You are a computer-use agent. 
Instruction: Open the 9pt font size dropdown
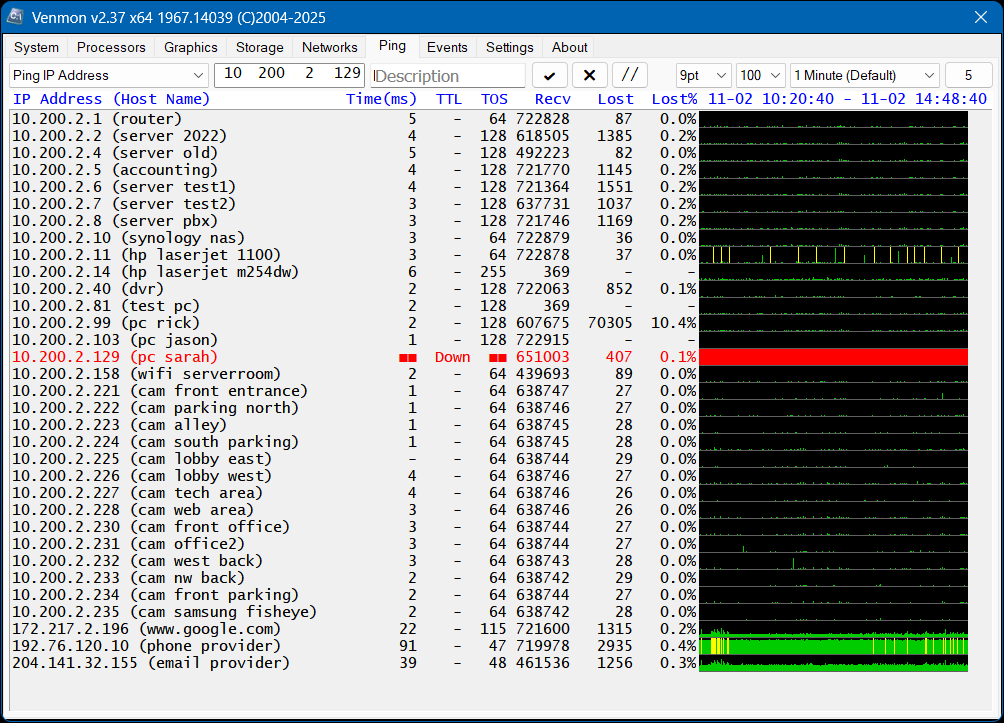[704, 76]
